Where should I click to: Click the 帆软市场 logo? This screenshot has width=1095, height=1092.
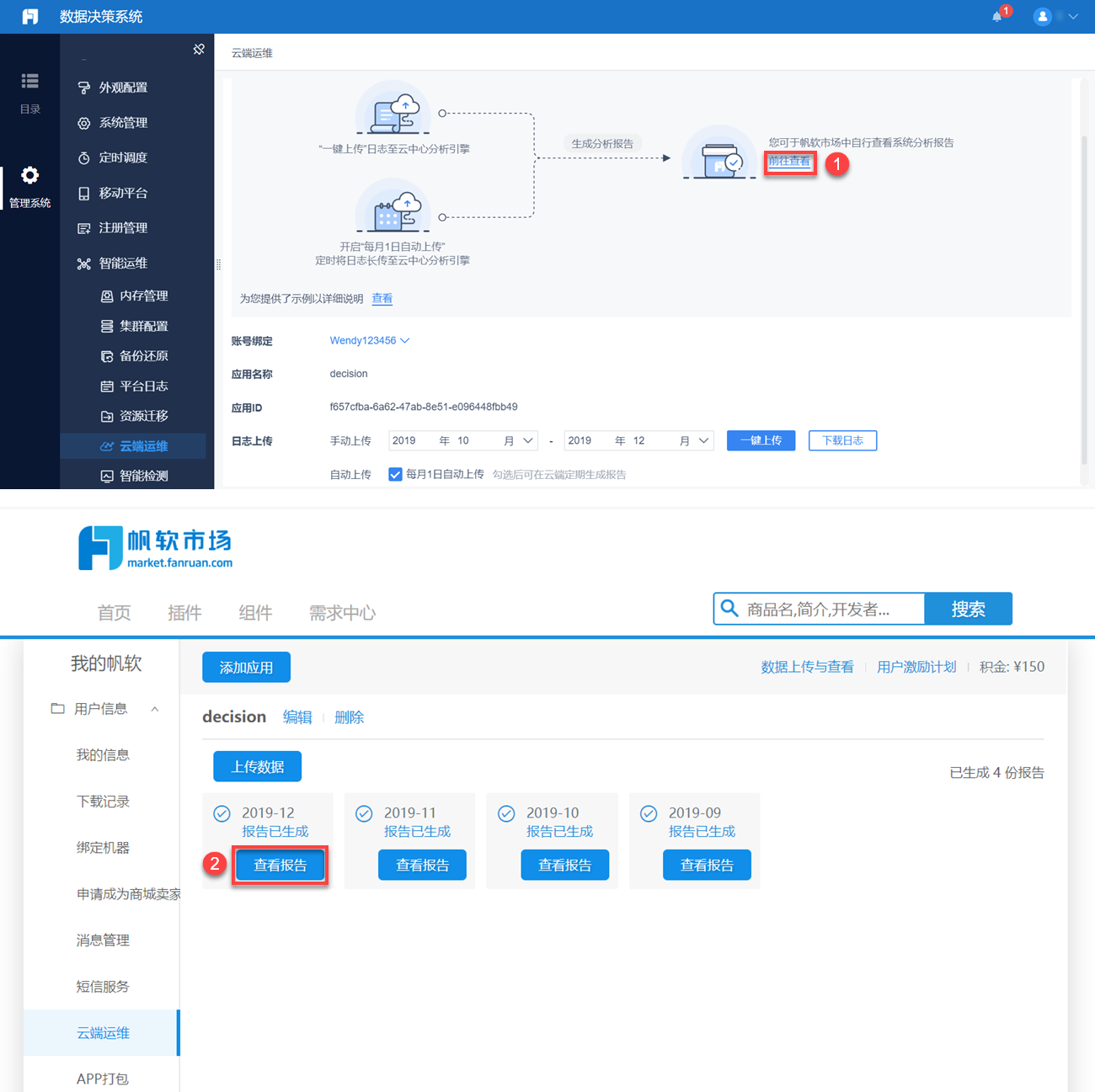[156, 548]
